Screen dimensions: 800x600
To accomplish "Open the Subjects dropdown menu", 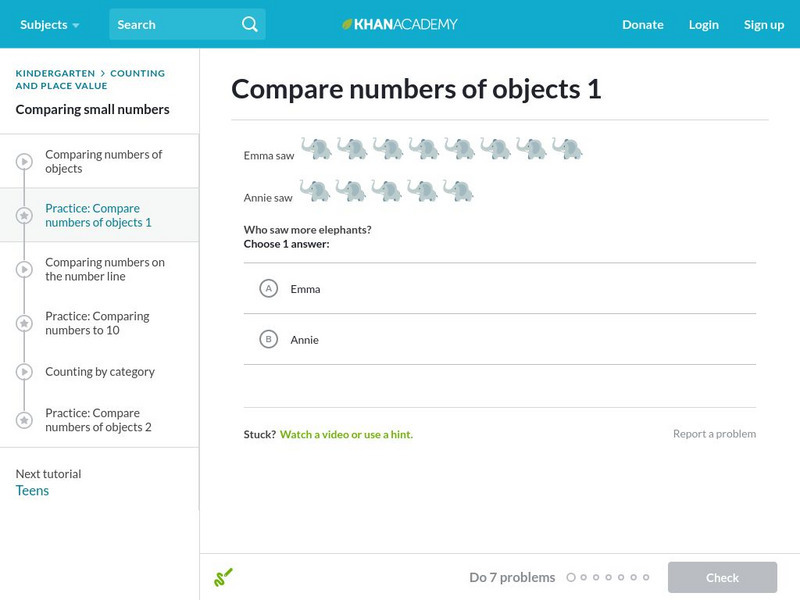I will (49, 24).
